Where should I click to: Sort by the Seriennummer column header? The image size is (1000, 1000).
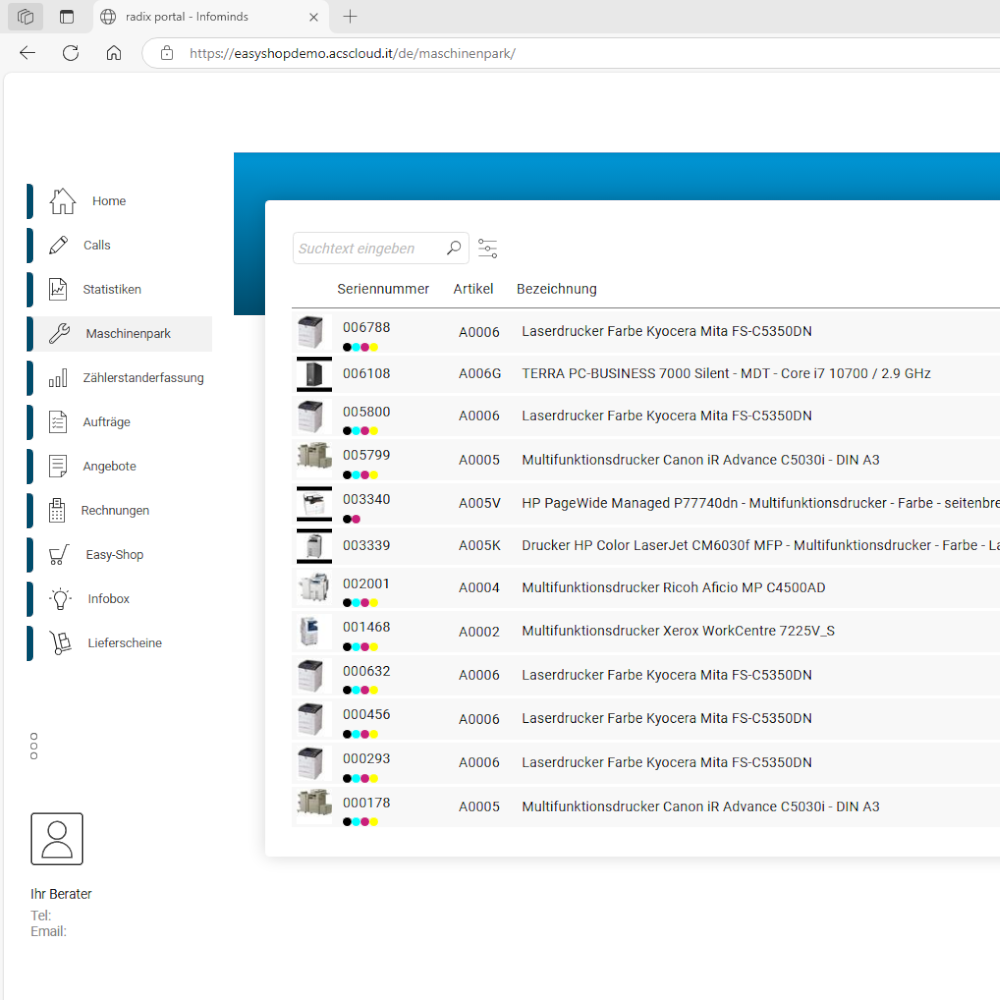[383, 289]
